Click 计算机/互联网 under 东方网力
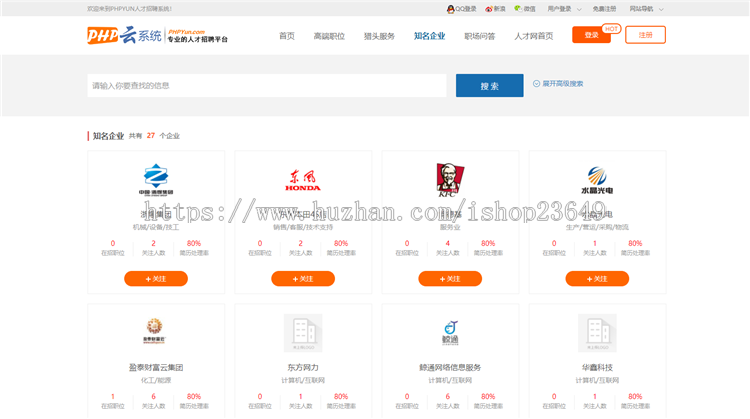 pyautogui.click(x=303, y=381)
